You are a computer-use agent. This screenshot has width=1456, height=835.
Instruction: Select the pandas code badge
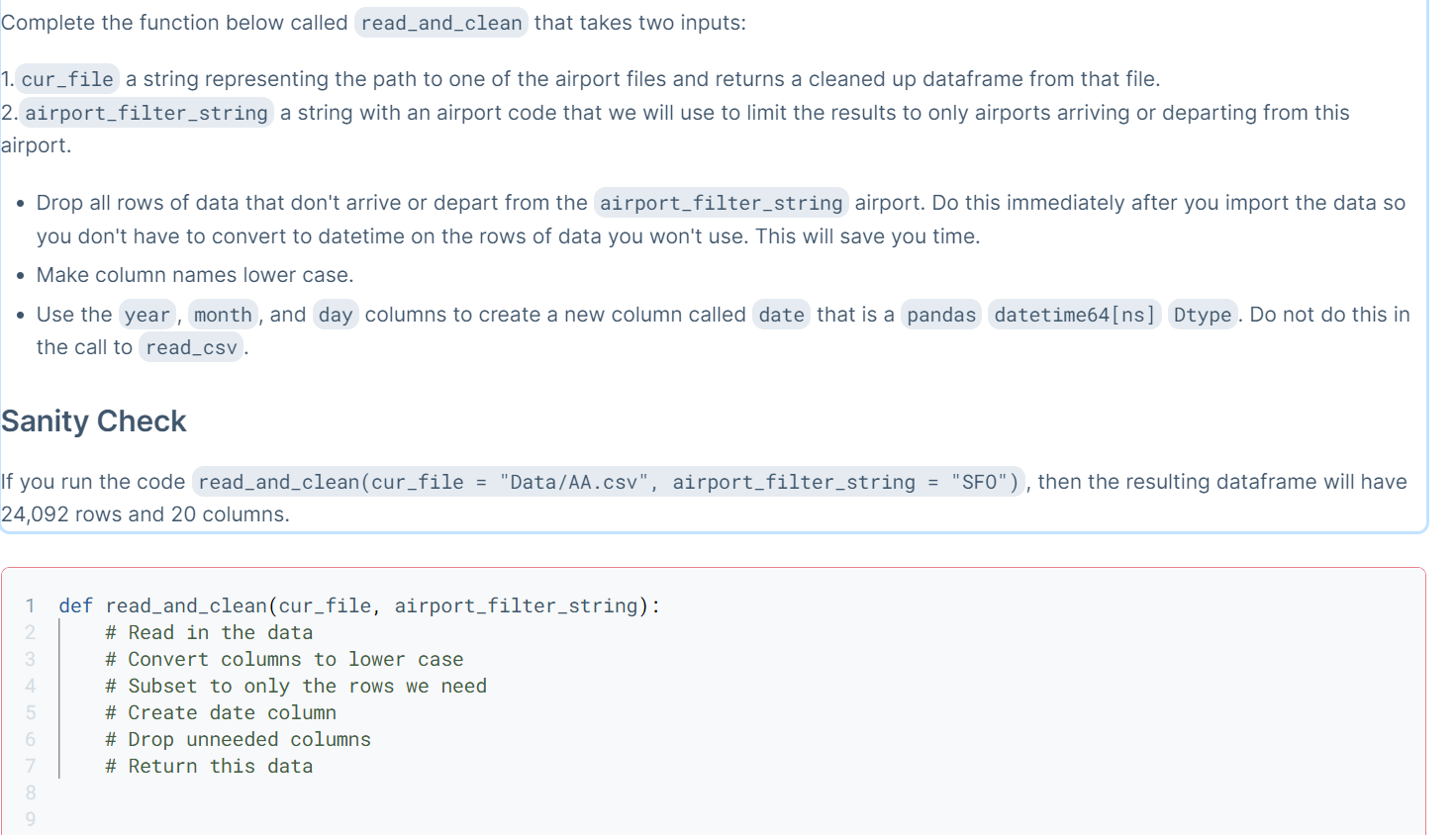[x=939, y=315]
